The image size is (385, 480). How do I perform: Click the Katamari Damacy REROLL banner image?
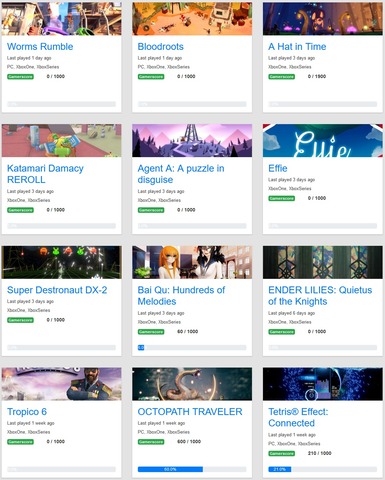pos(61,140)
